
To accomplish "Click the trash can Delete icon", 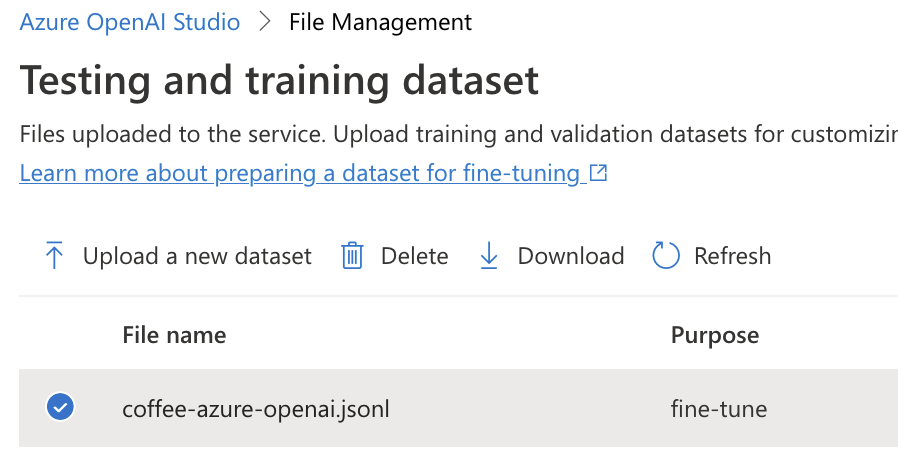I will (x=352, y=256).
